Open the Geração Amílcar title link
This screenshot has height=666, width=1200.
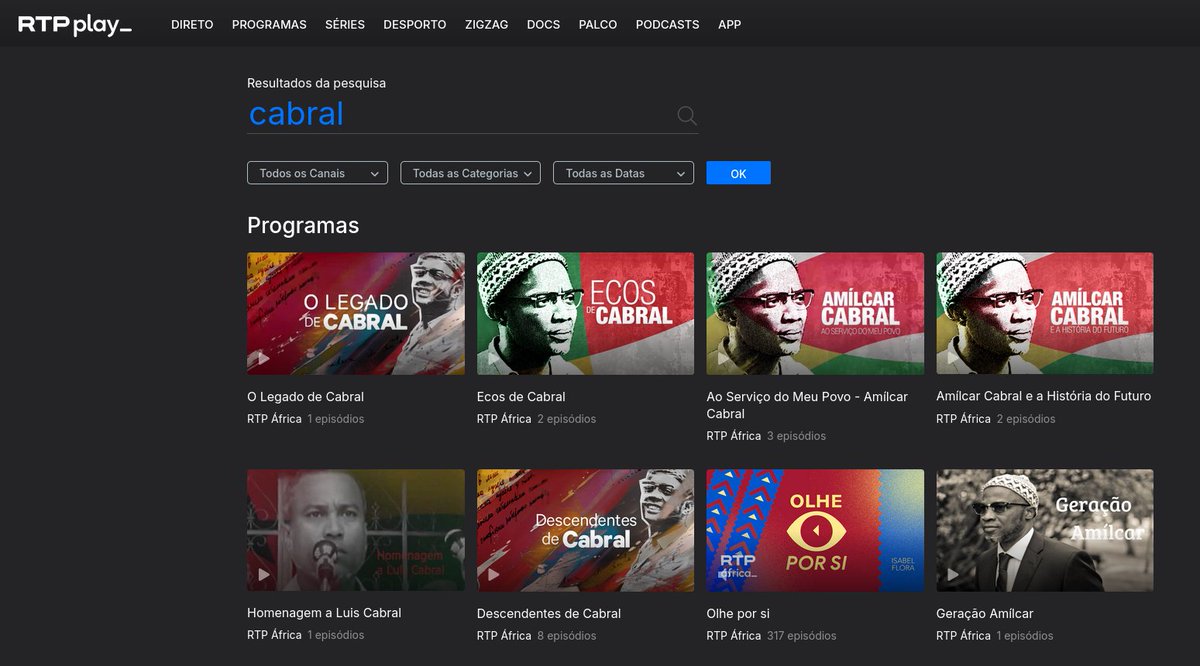point(985,613)
